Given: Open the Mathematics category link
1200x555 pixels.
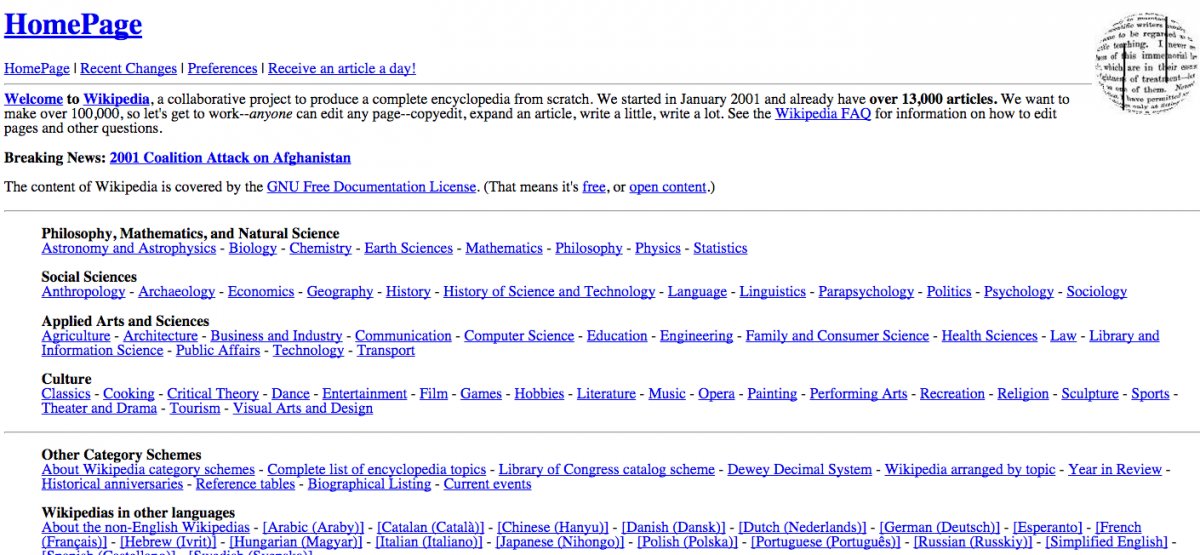Looking at the screenshot, I should tap(504, 248).
